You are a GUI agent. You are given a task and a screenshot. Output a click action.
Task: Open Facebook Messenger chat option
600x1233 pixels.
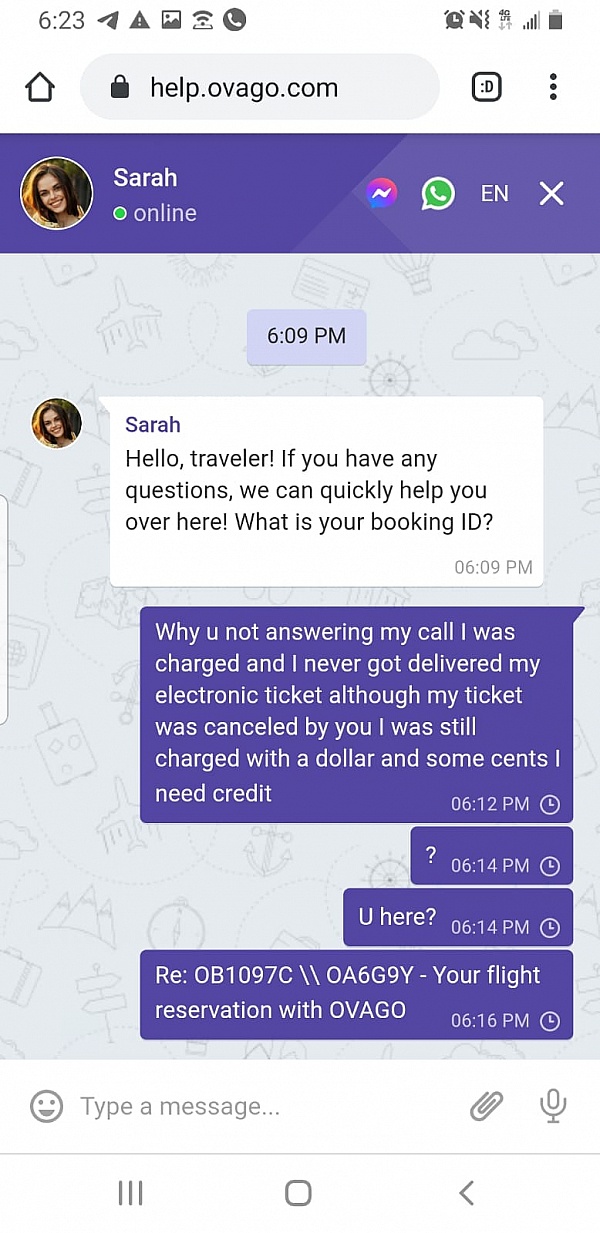382,193
